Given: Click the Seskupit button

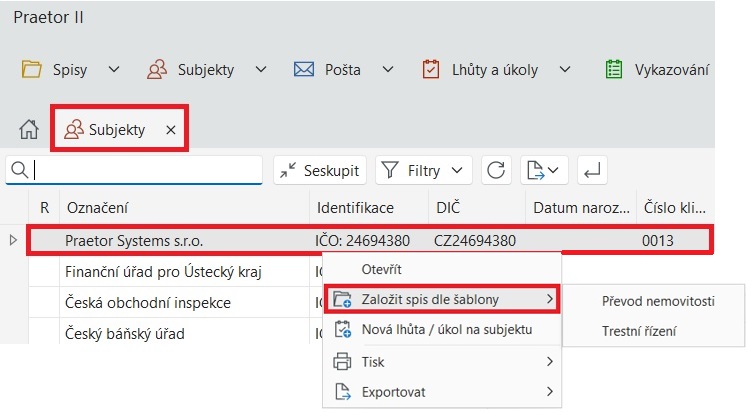Looking at the screenshot, I should coord(320,171).
